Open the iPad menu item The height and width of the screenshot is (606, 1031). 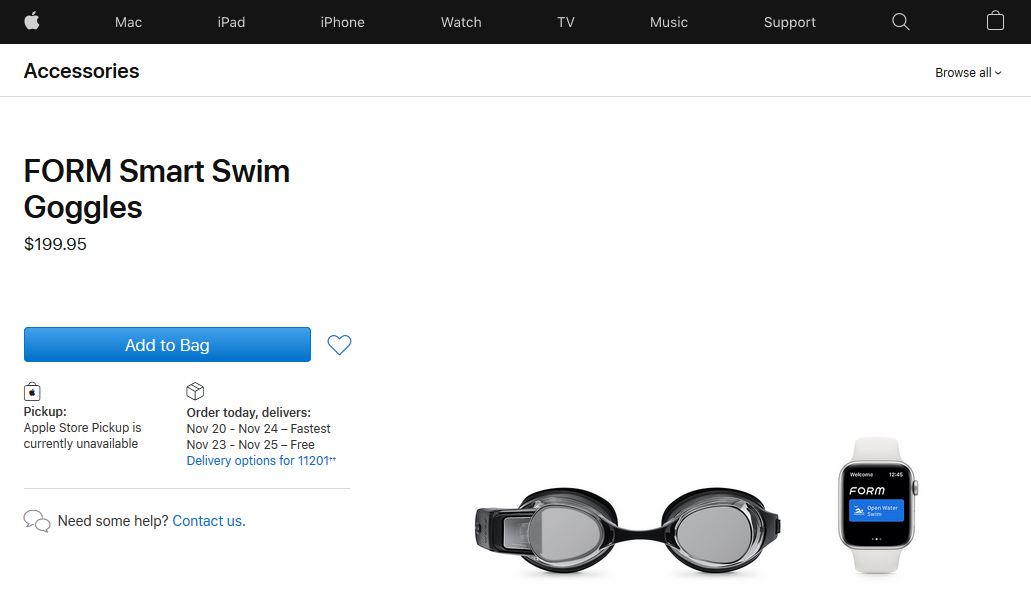point(231,22)
